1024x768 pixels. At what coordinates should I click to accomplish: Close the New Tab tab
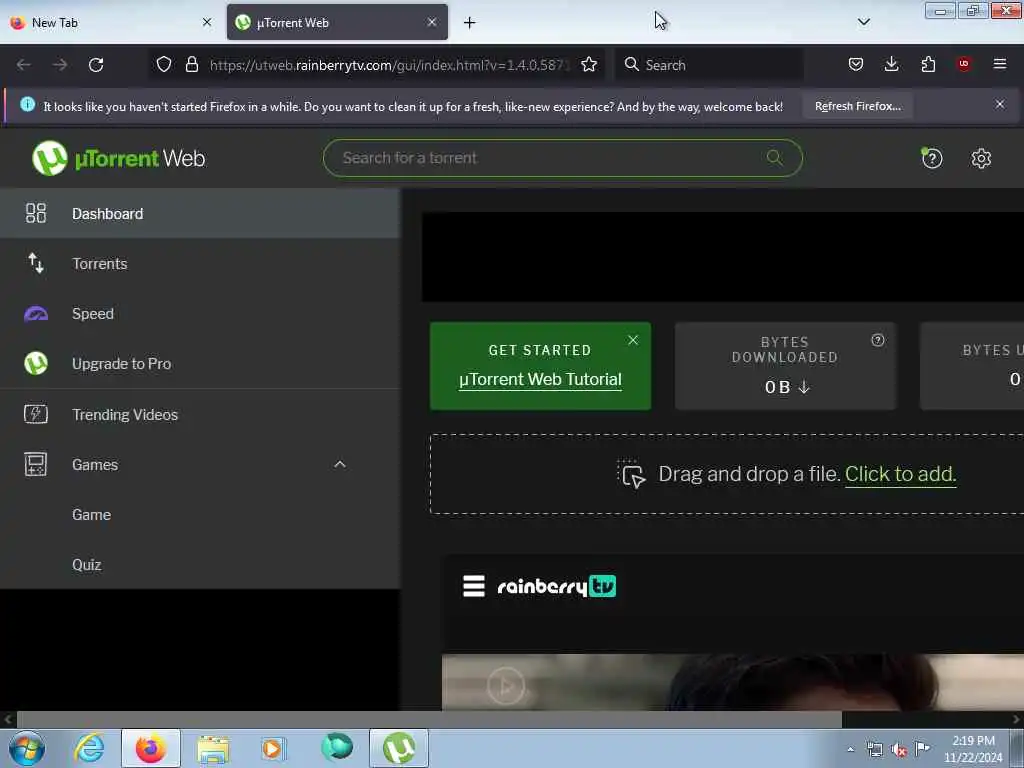click(207, 22)
